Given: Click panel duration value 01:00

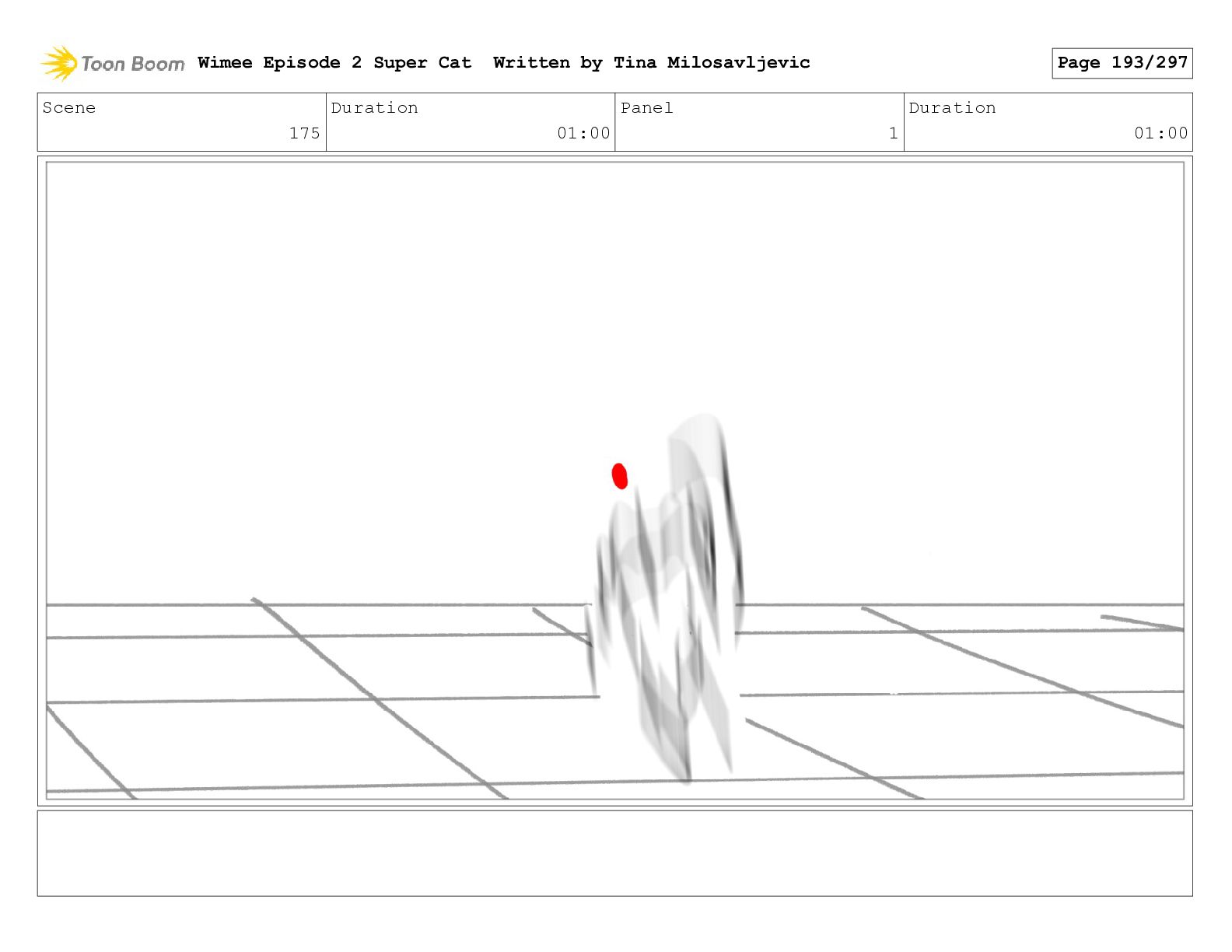Looking at the screenshot, I should (x=1160, y=133).
